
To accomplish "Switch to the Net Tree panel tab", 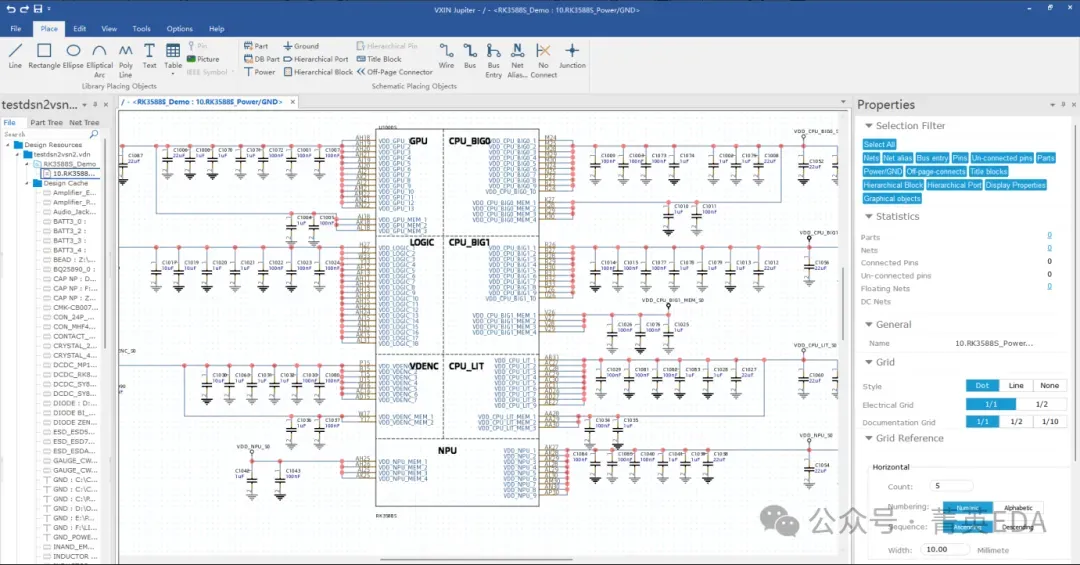I will [84, 123].
